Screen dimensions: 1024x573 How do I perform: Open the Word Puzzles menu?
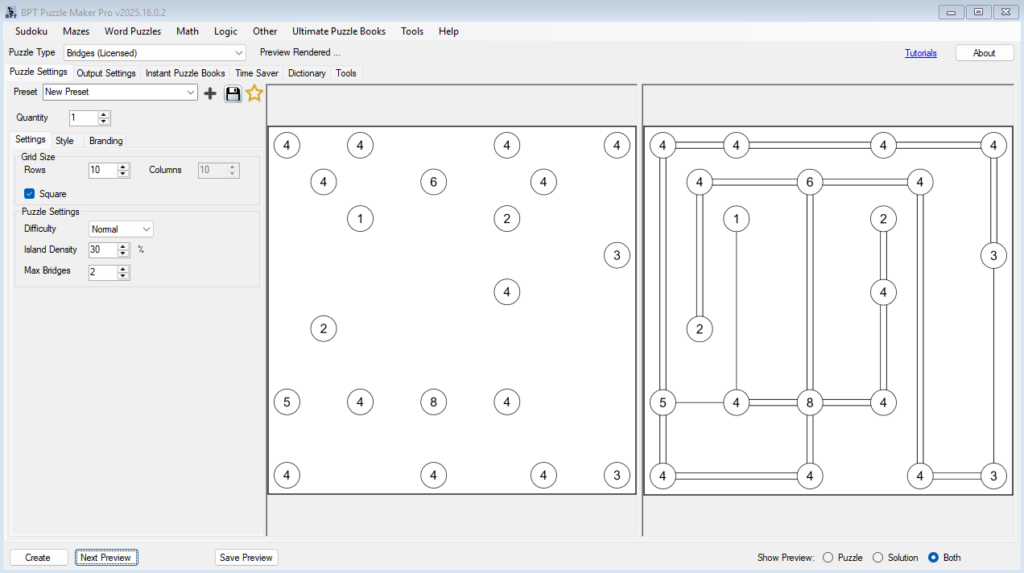pyautogui.click(x=132, y=31)
